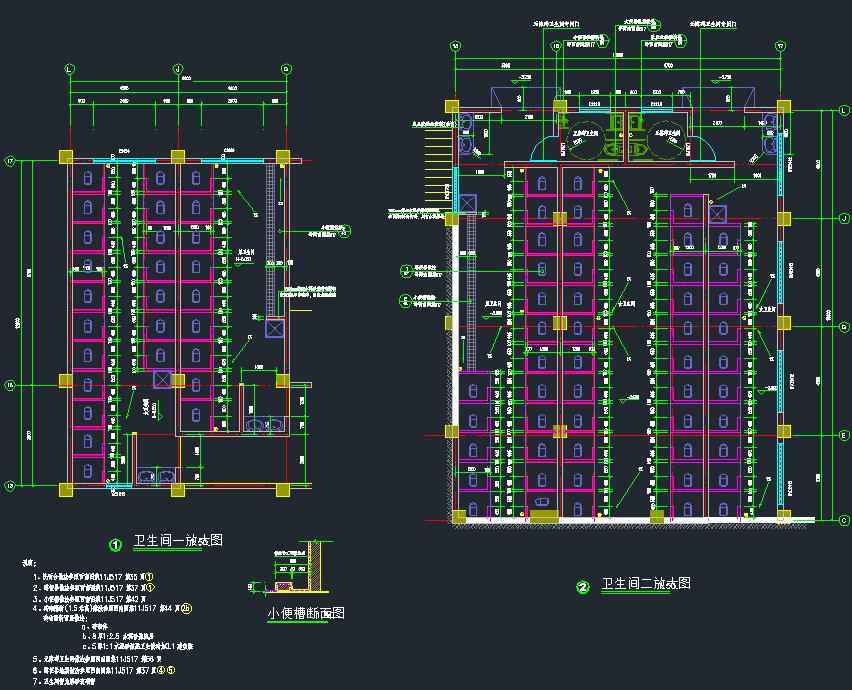Select axis bubble 17 left of the first plan
Viewport: 852px width, 690px height.
tap(10, 161)
